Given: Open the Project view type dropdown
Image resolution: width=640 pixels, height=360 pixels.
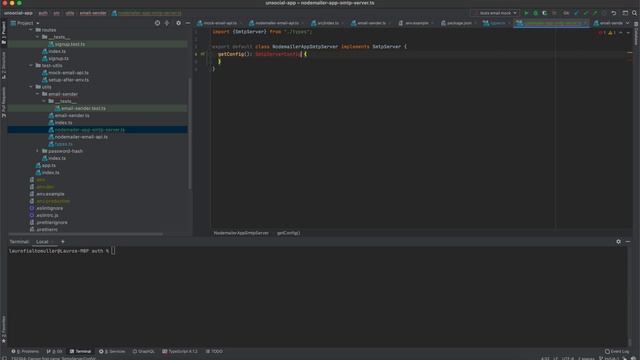Looking at the screenshot, I should click(x=25, y=23).
